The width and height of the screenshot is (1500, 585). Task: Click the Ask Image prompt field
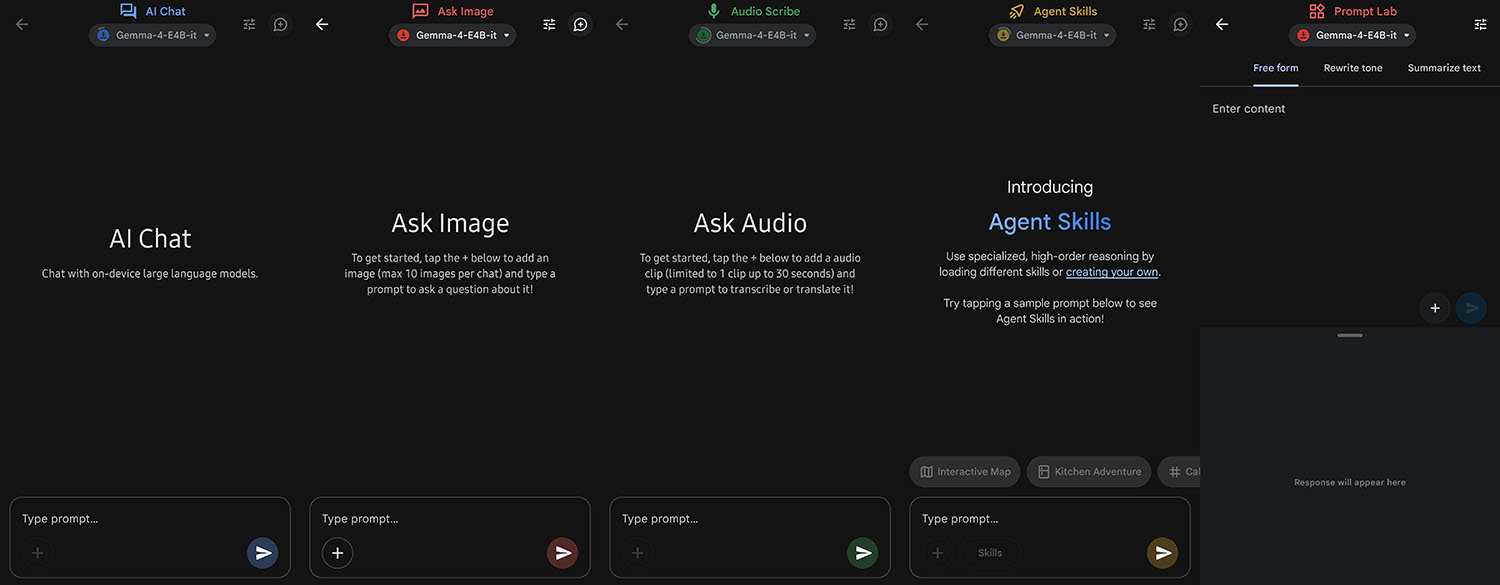click(x=450, y=519)
